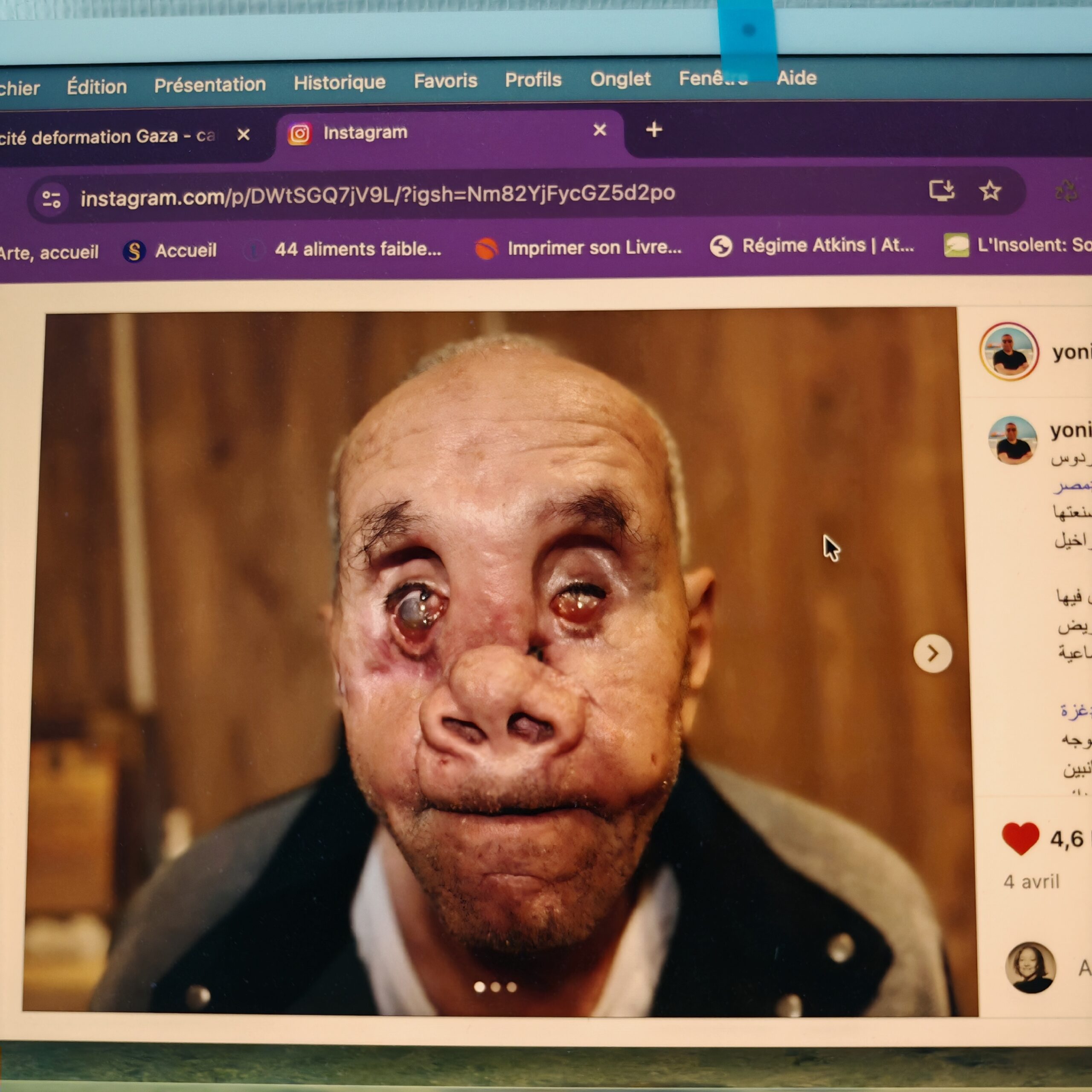This screenshot has height=1092, width=1092.
Task: Click the red heart like icon
Action: point(1020,838)
